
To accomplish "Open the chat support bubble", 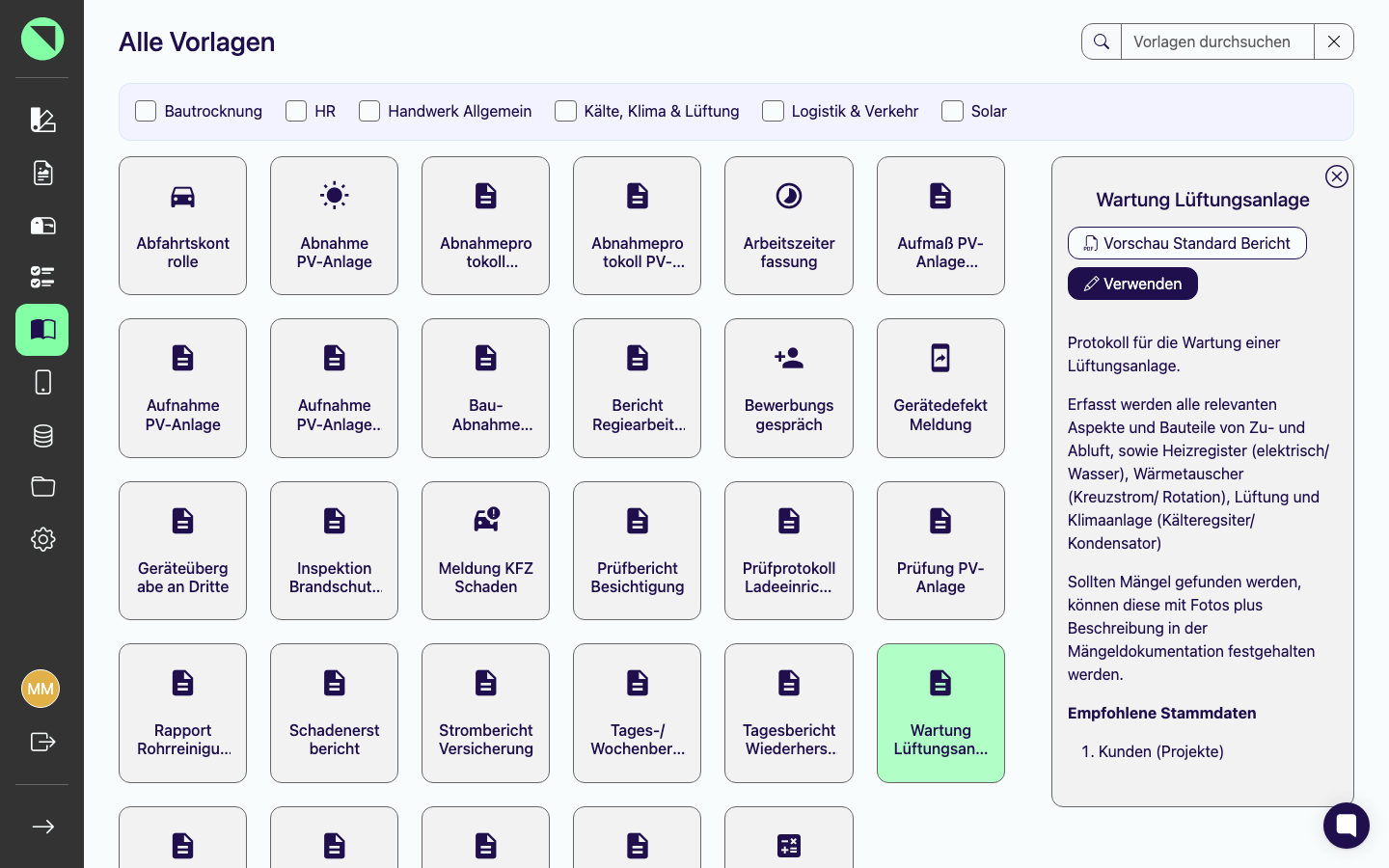I will pyautogui.click(x=1347, y=826).
